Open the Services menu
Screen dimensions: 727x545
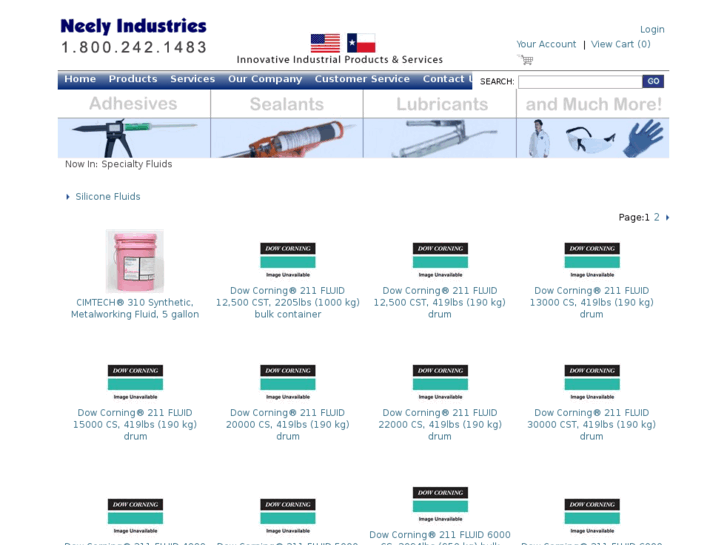[192, 79]
